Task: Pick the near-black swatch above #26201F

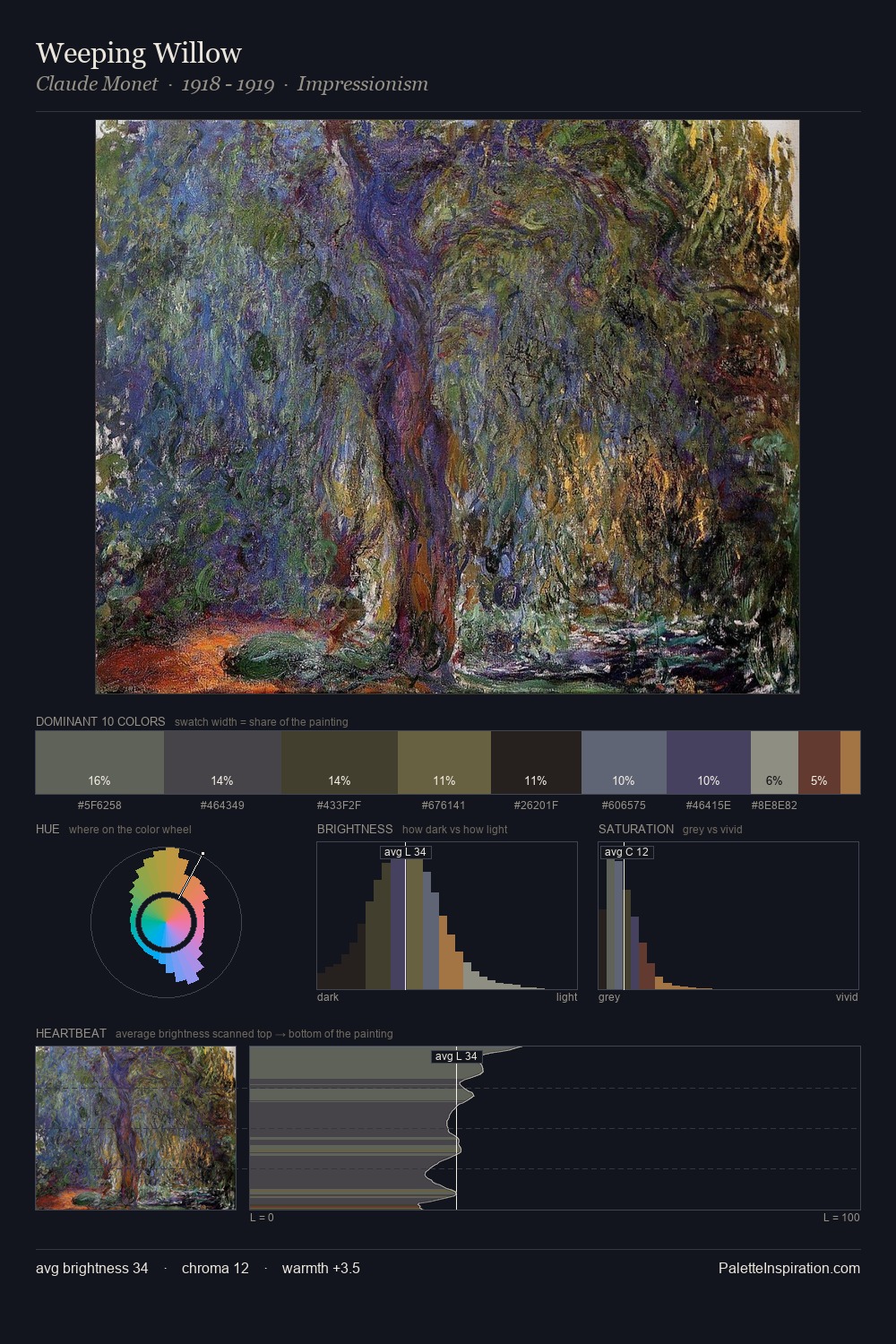Action: click(x=536, y=762)
